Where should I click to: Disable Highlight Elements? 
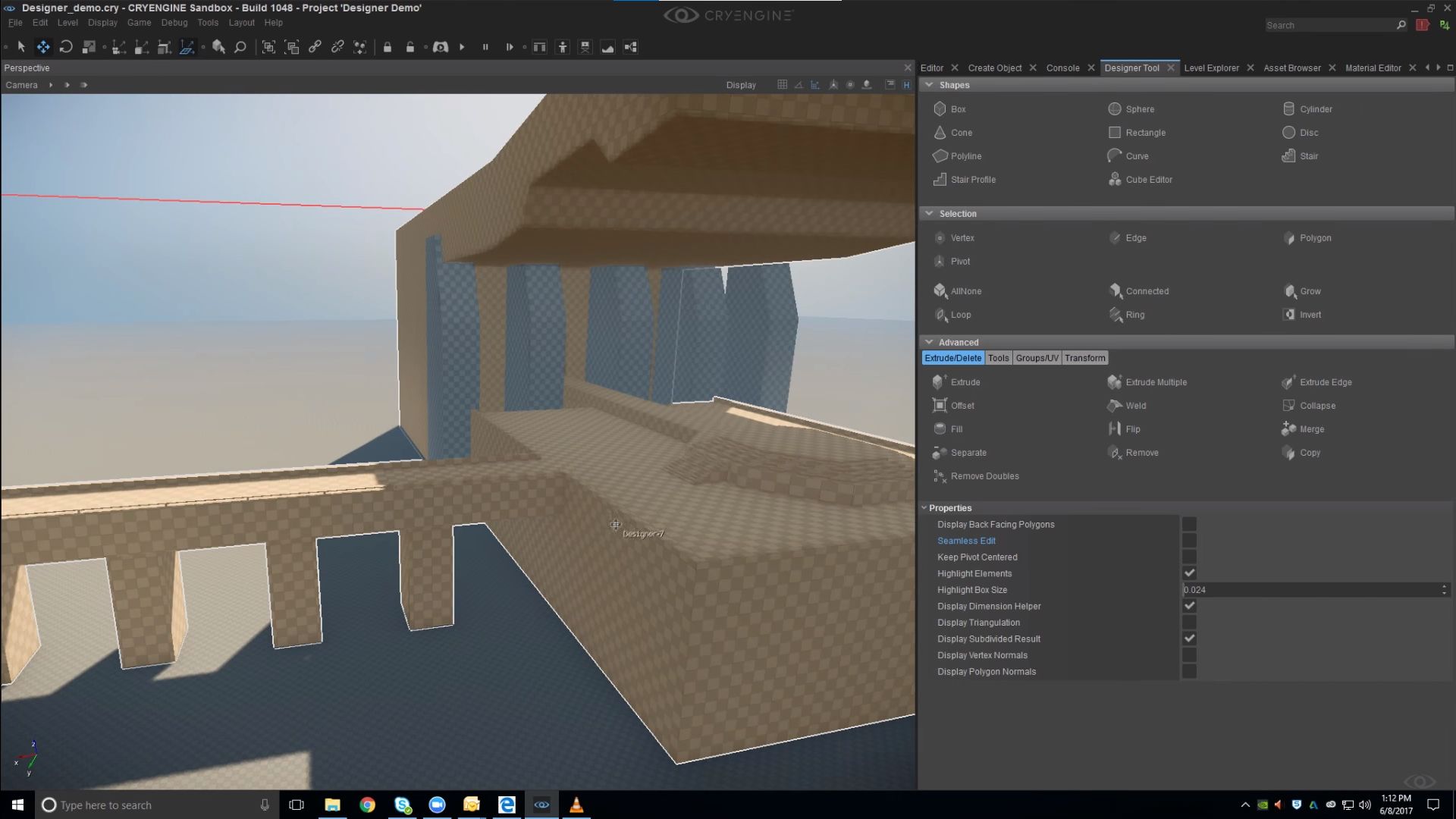[1189, 573]
